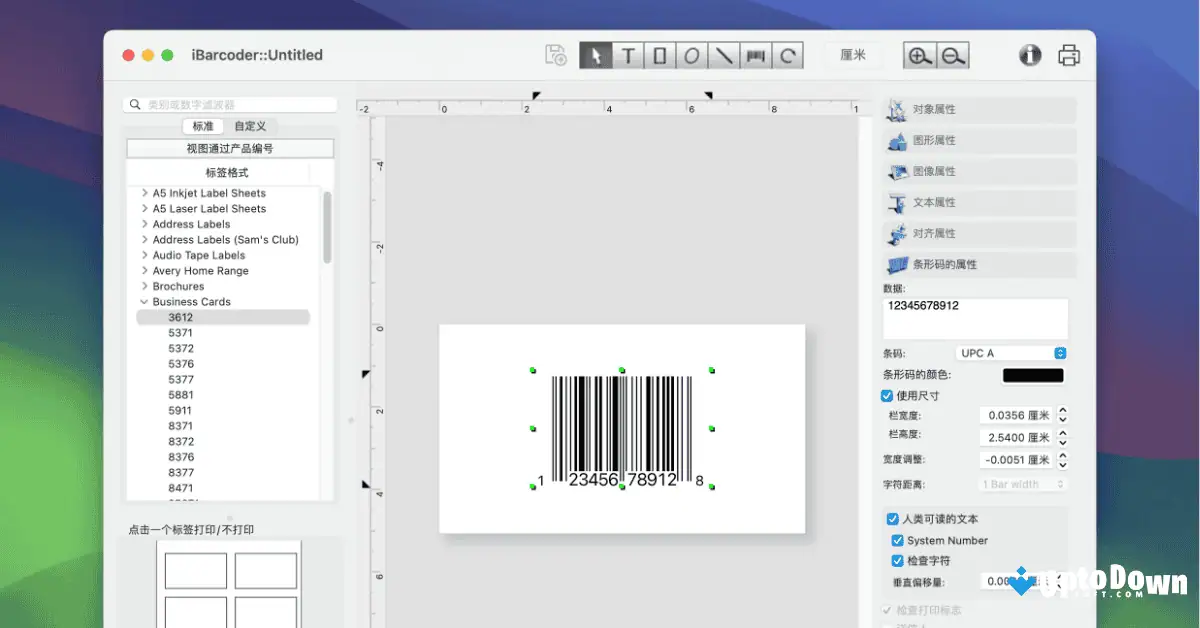Select the Rotate tool

click(x=789, y=55)
